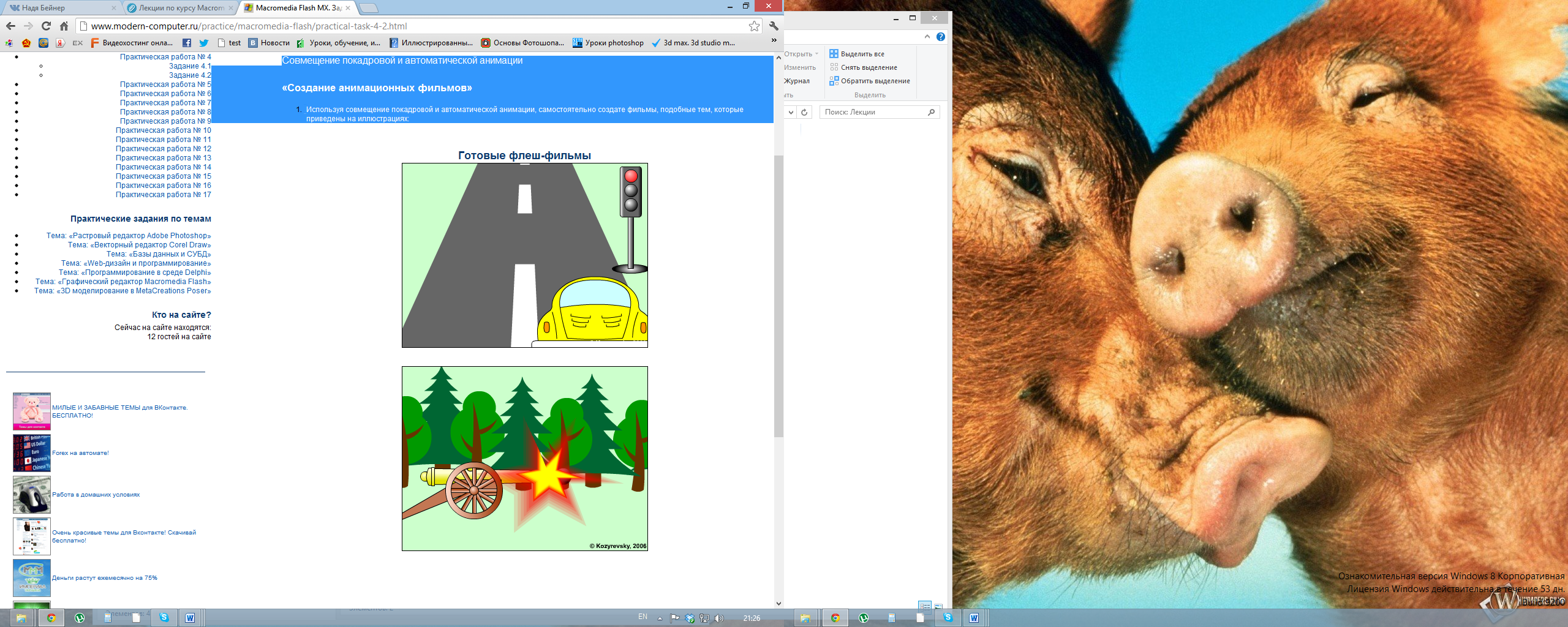The height and width of the screenshot is (627, 1568).
Task: Open volume speaker icon in system tray
Action: coord(719,618)
